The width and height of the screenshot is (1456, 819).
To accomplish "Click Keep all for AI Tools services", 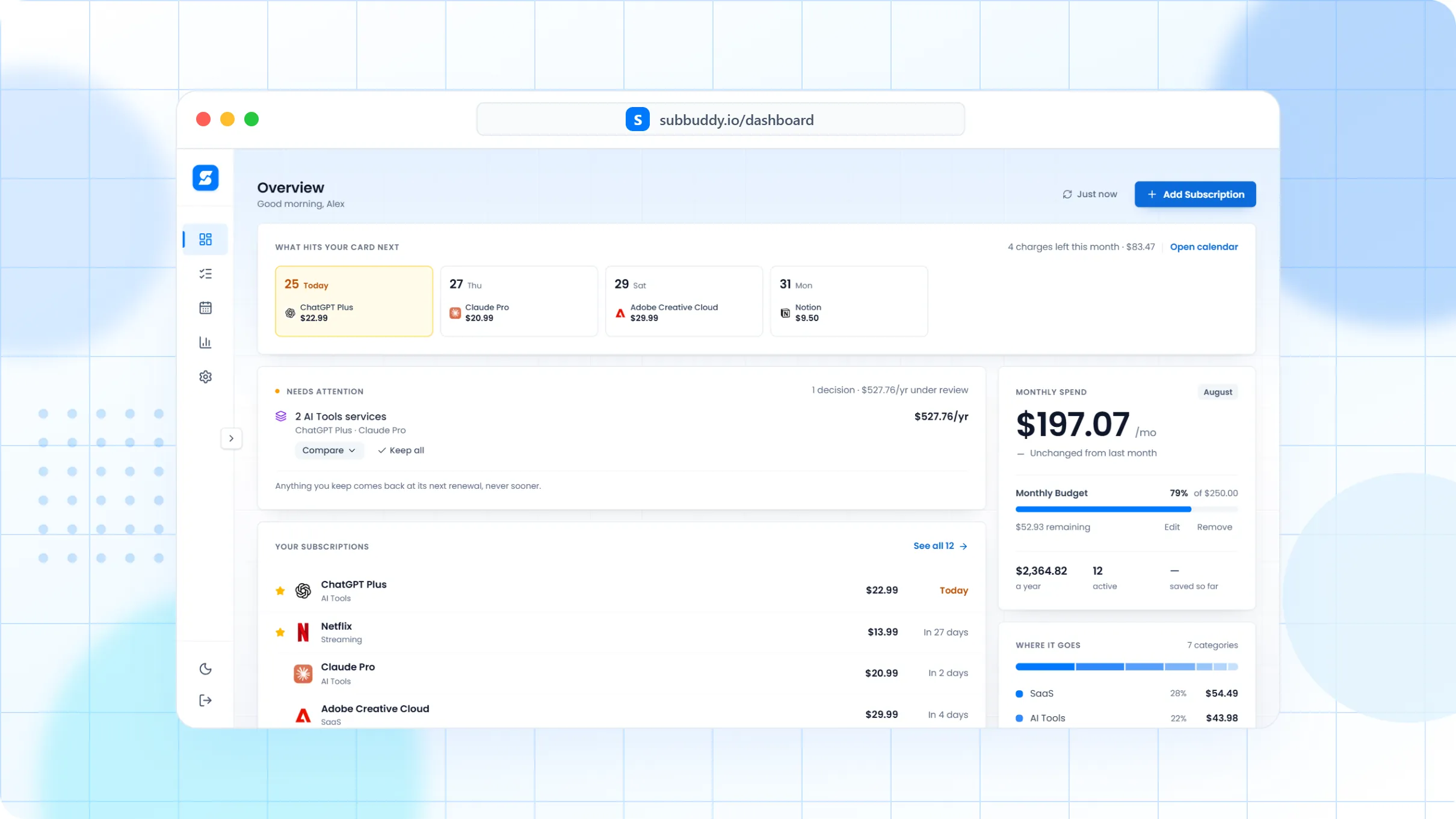I will pyautogui.click(x=401, y=450).
